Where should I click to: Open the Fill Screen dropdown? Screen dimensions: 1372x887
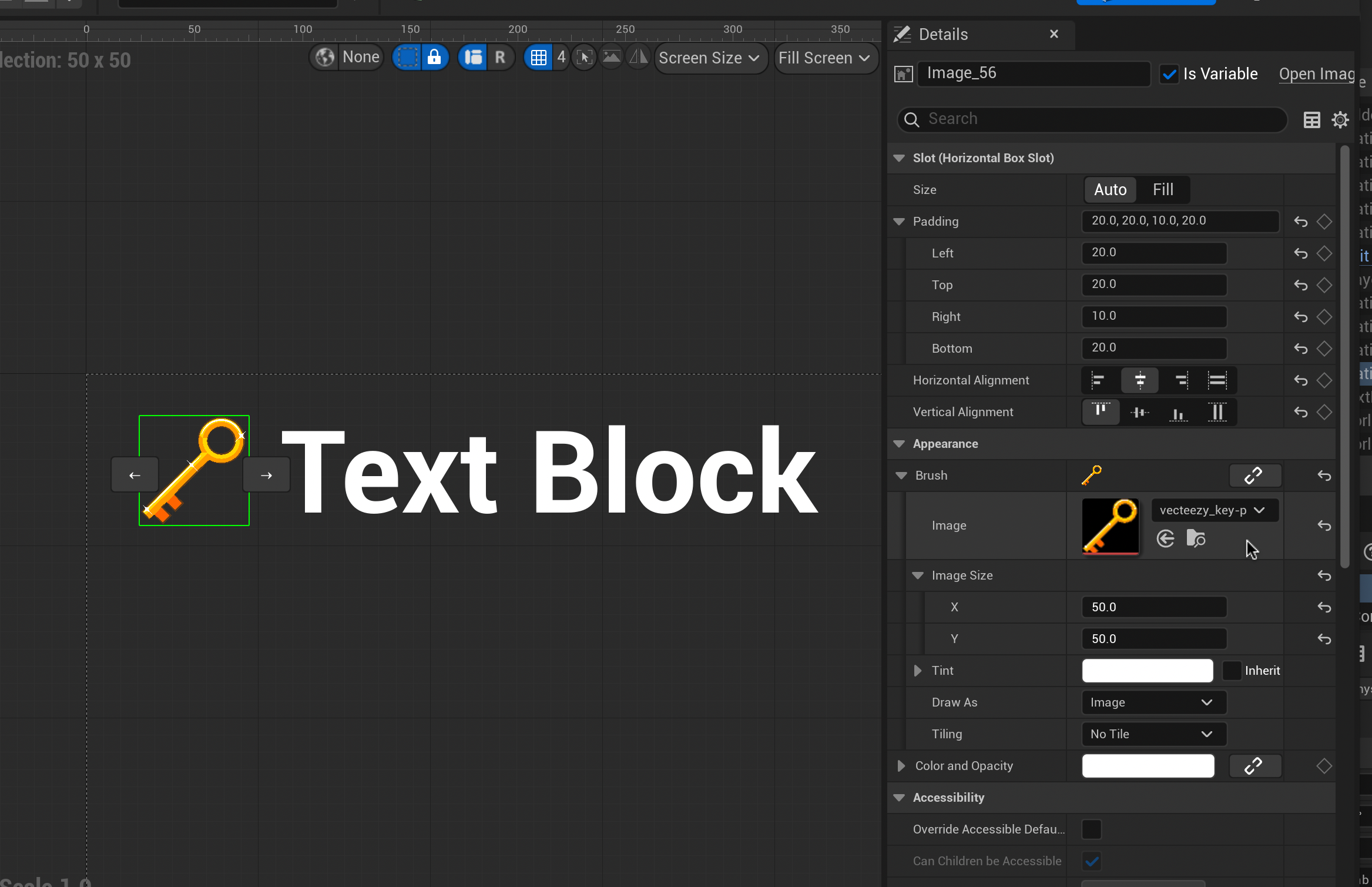click(824, 58)
